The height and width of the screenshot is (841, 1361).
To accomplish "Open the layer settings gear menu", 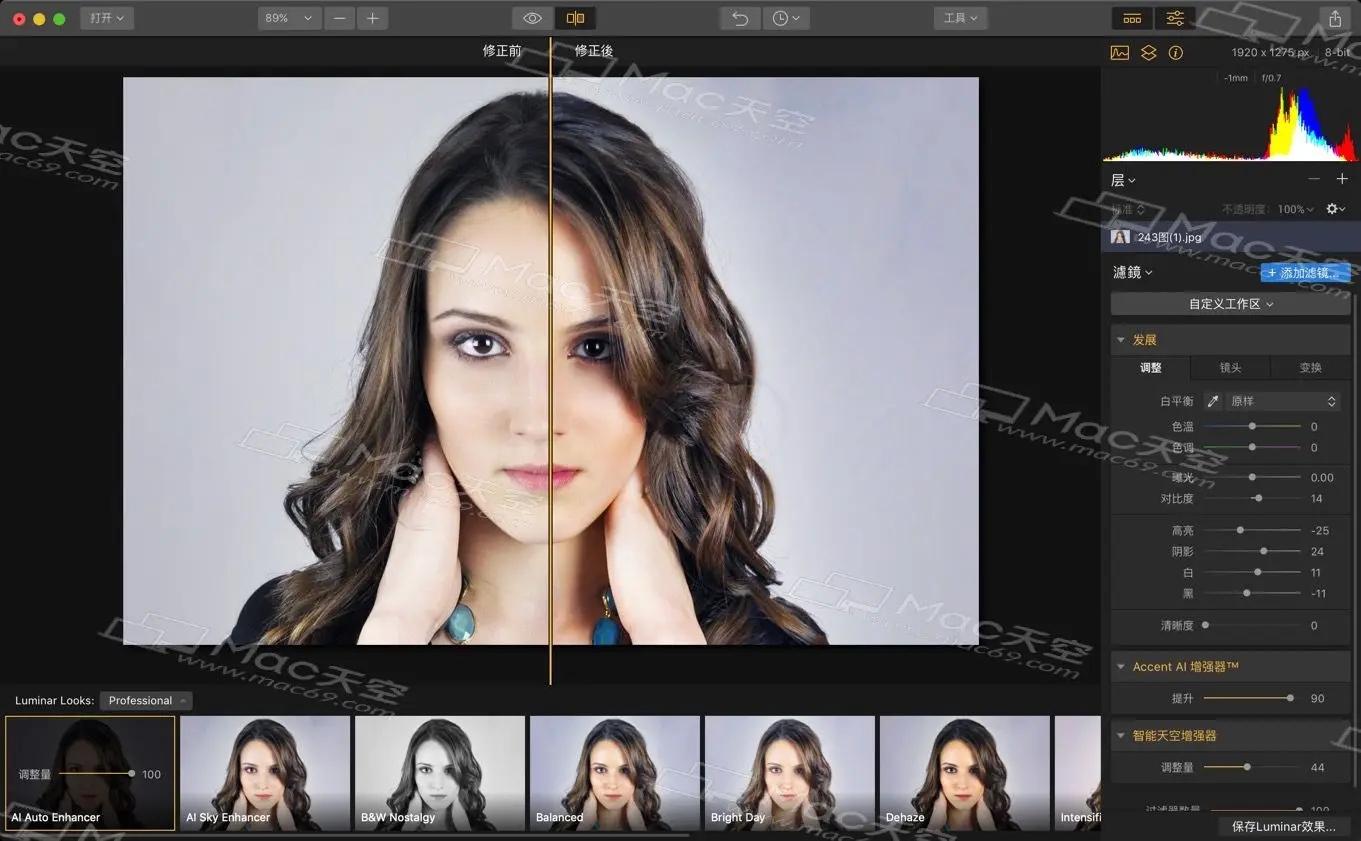I will pos(1336,209).
